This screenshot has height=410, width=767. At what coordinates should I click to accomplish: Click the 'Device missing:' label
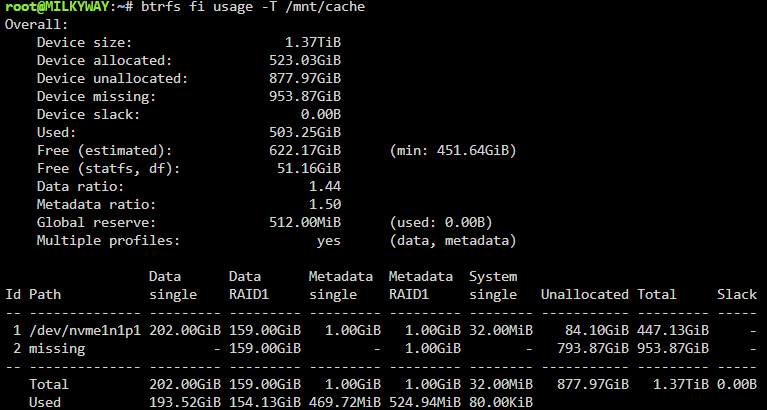pyautogui.click(x=96, y=96)
